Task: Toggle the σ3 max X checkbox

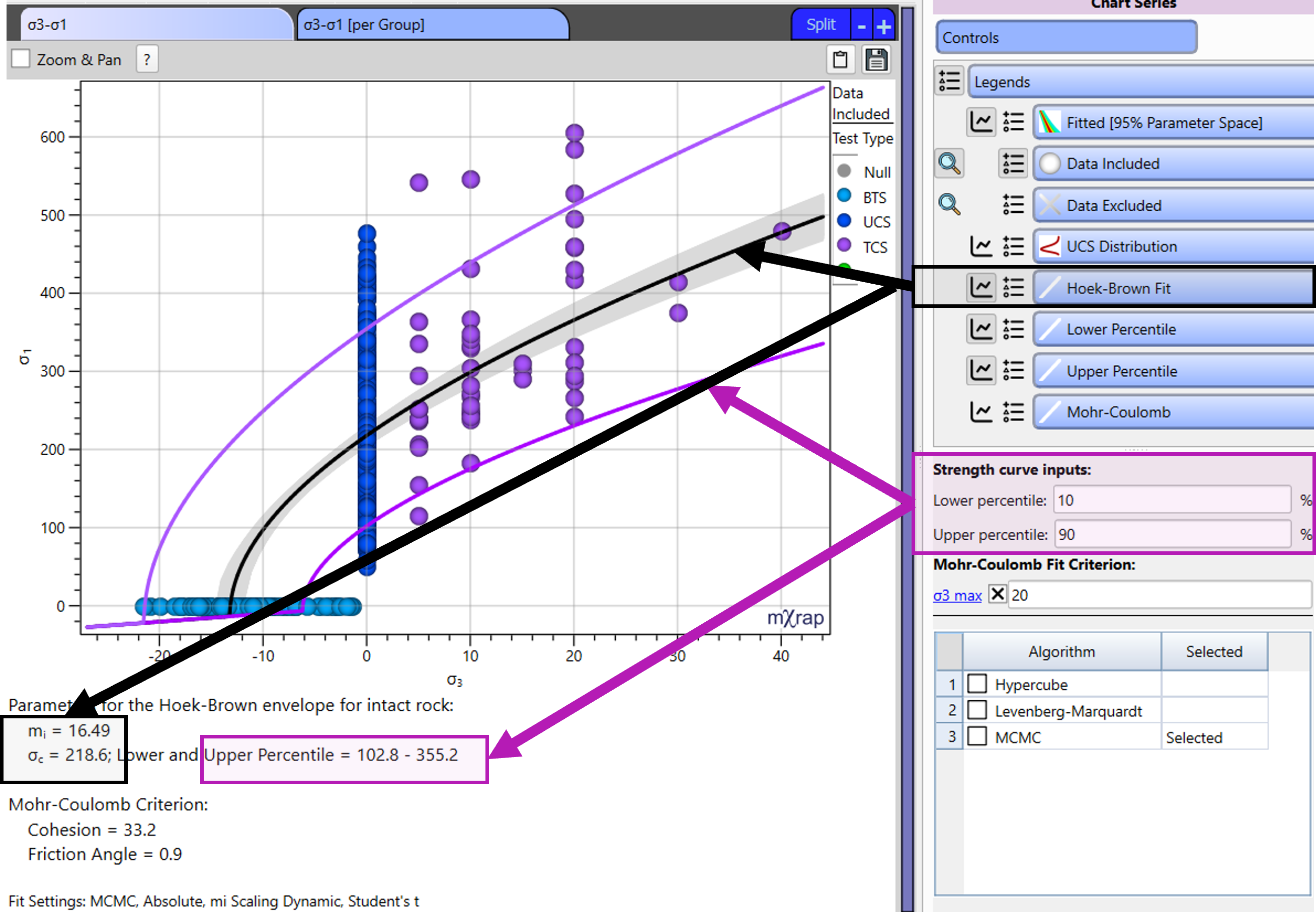Action: pos(997,594)
